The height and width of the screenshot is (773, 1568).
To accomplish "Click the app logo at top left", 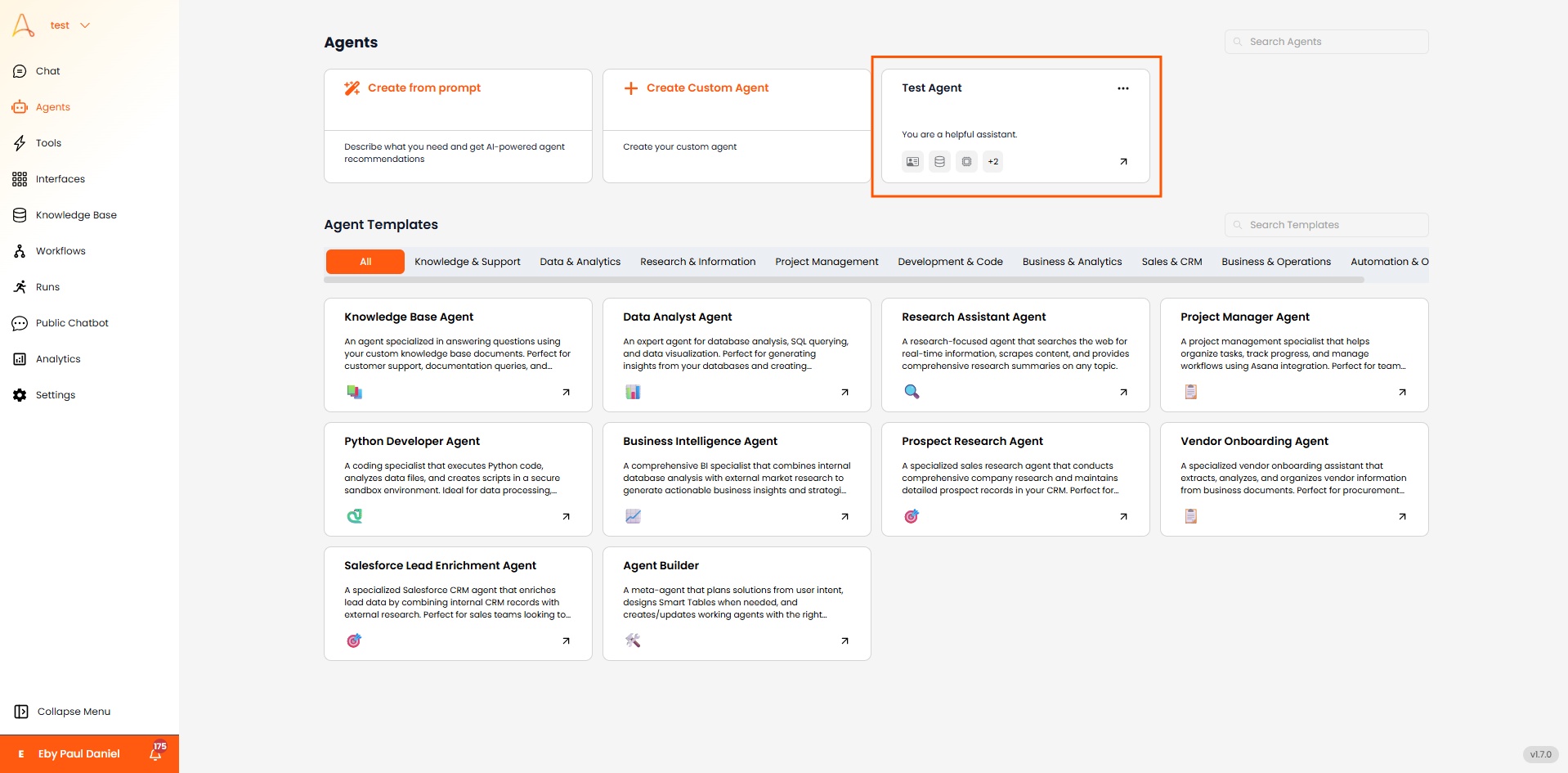I will [24, 25].
